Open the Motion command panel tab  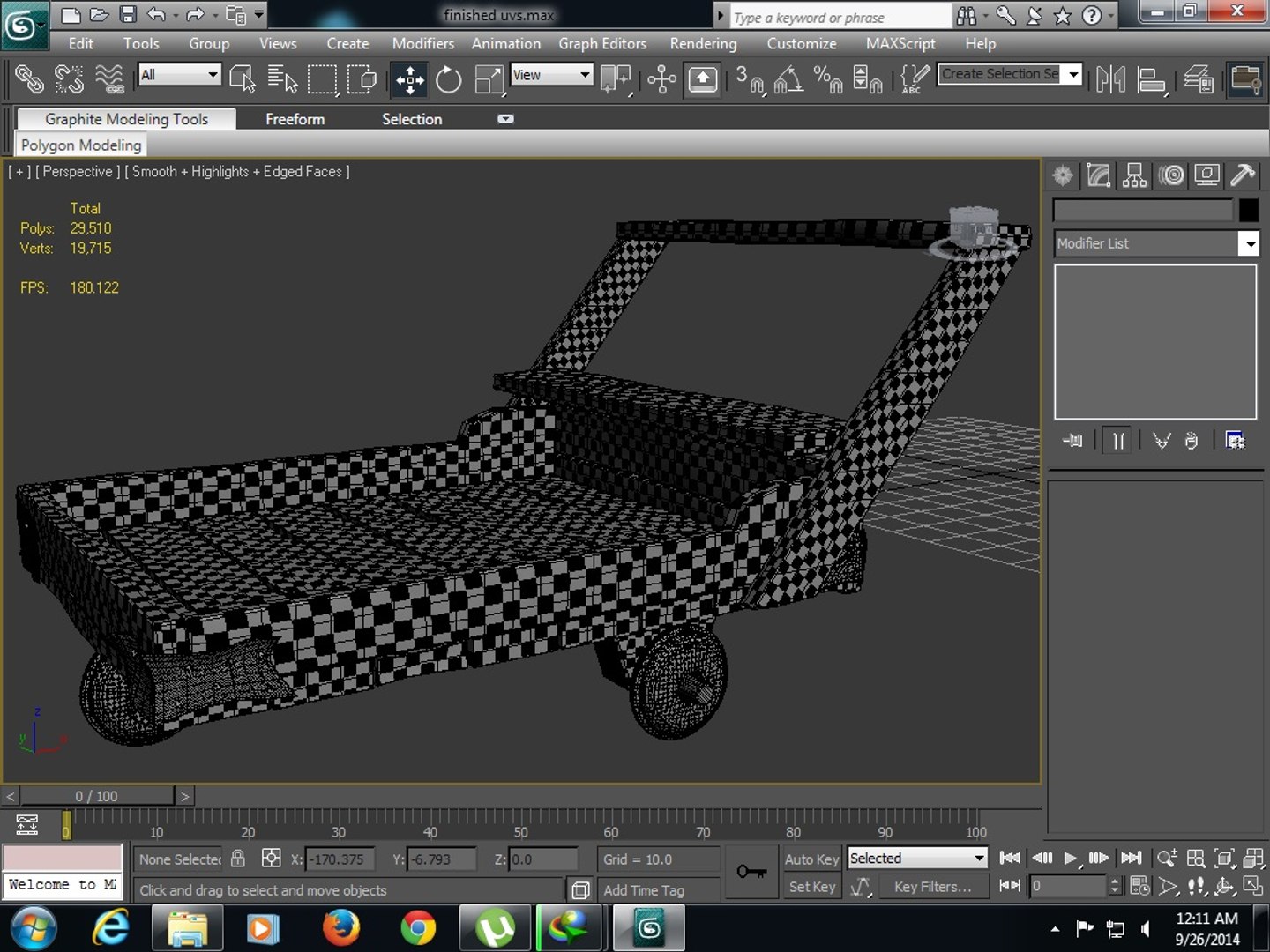tap(1171, 175)
